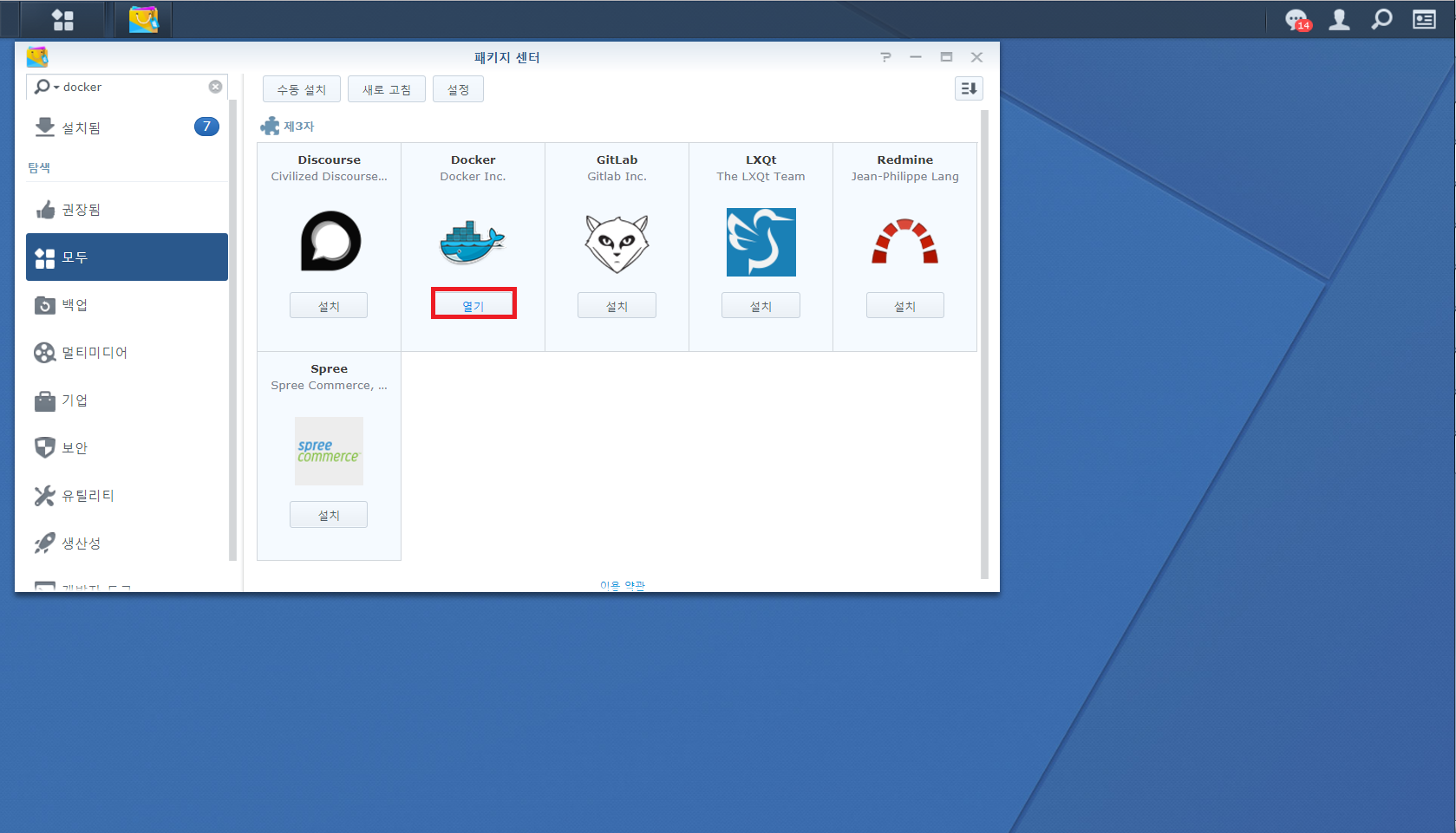This screenshot has height=833, width=1456.
Task: Click the Discourse package icon
Action: [330, 241]
